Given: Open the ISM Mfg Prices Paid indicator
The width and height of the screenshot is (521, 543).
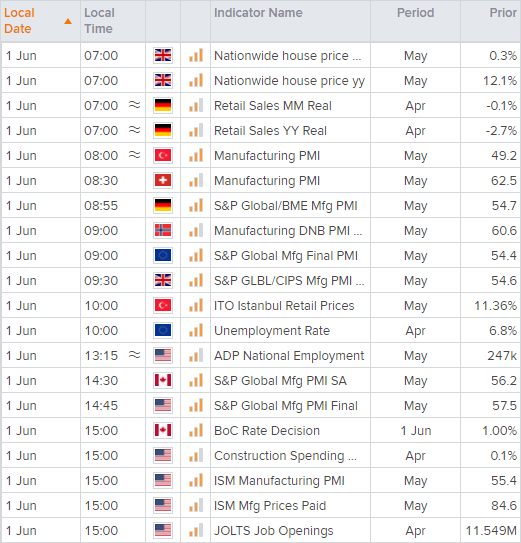Looking at the screenshot, I should coord(270,506).
